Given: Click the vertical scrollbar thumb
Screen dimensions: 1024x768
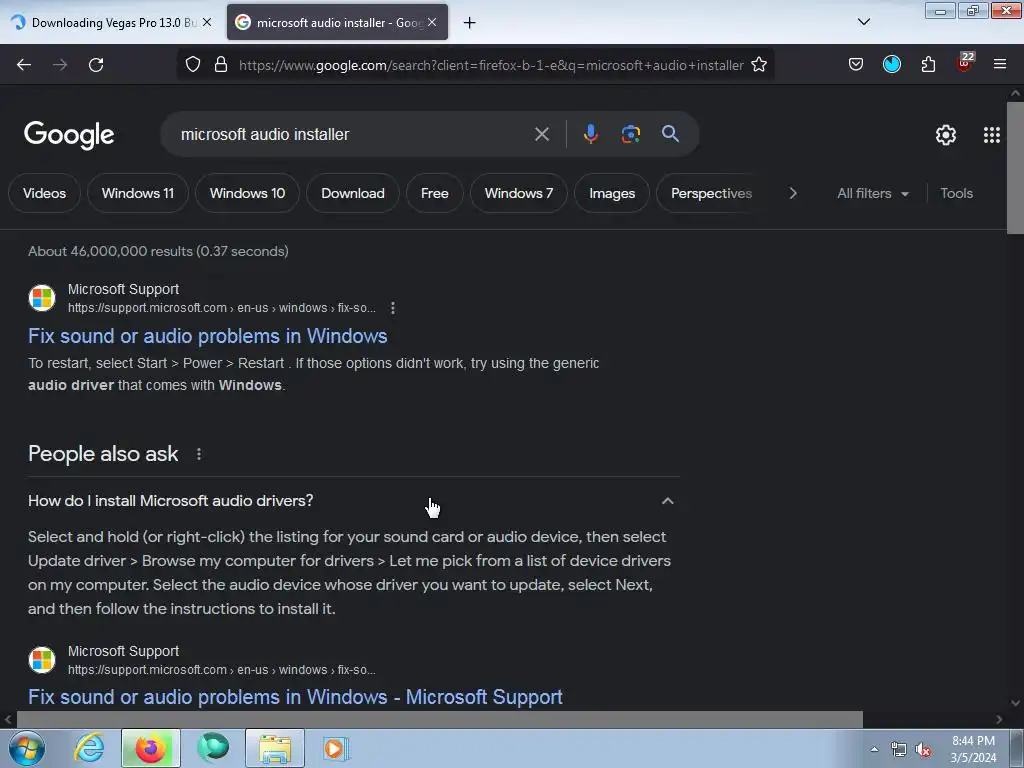Looking at the screenshot, I should click(1016, 167).
